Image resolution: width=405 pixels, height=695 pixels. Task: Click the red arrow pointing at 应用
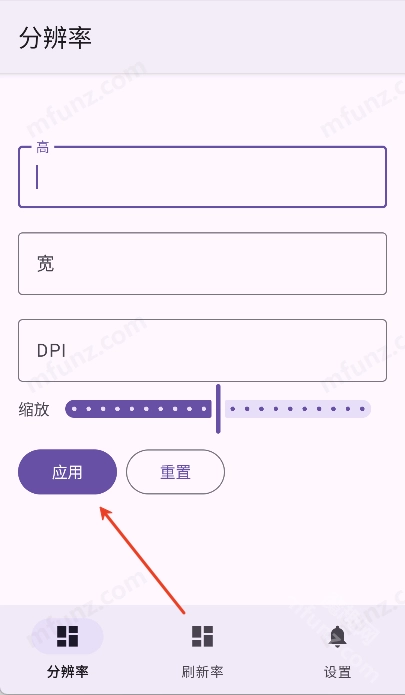[x=142, y=561]
